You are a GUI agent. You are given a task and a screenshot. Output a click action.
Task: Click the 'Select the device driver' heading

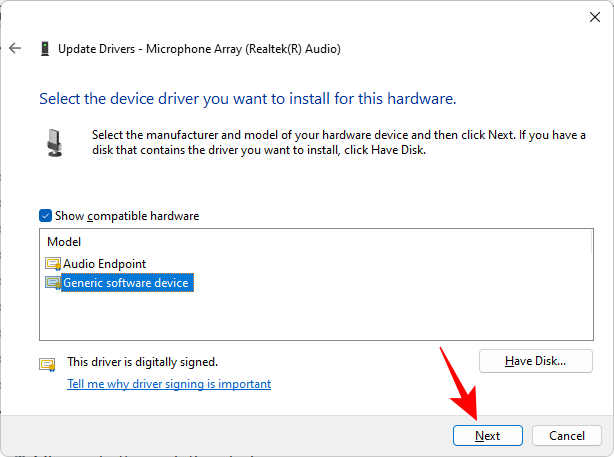tap(247, 99)
